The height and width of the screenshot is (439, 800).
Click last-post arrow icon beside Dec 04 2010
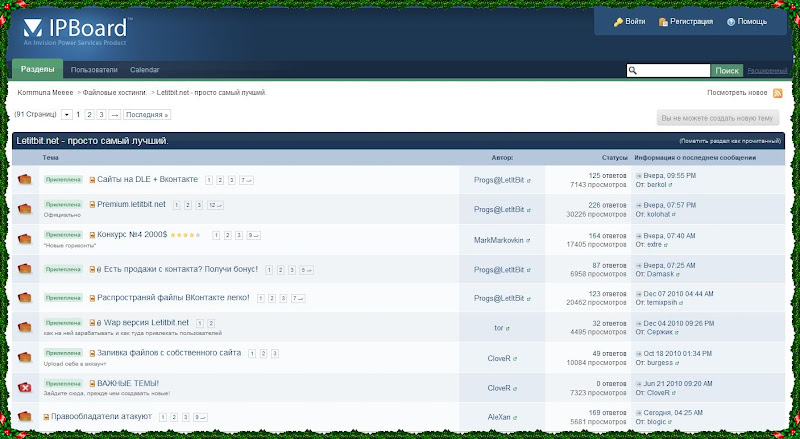pyautogui.click(x=638, y=324)
